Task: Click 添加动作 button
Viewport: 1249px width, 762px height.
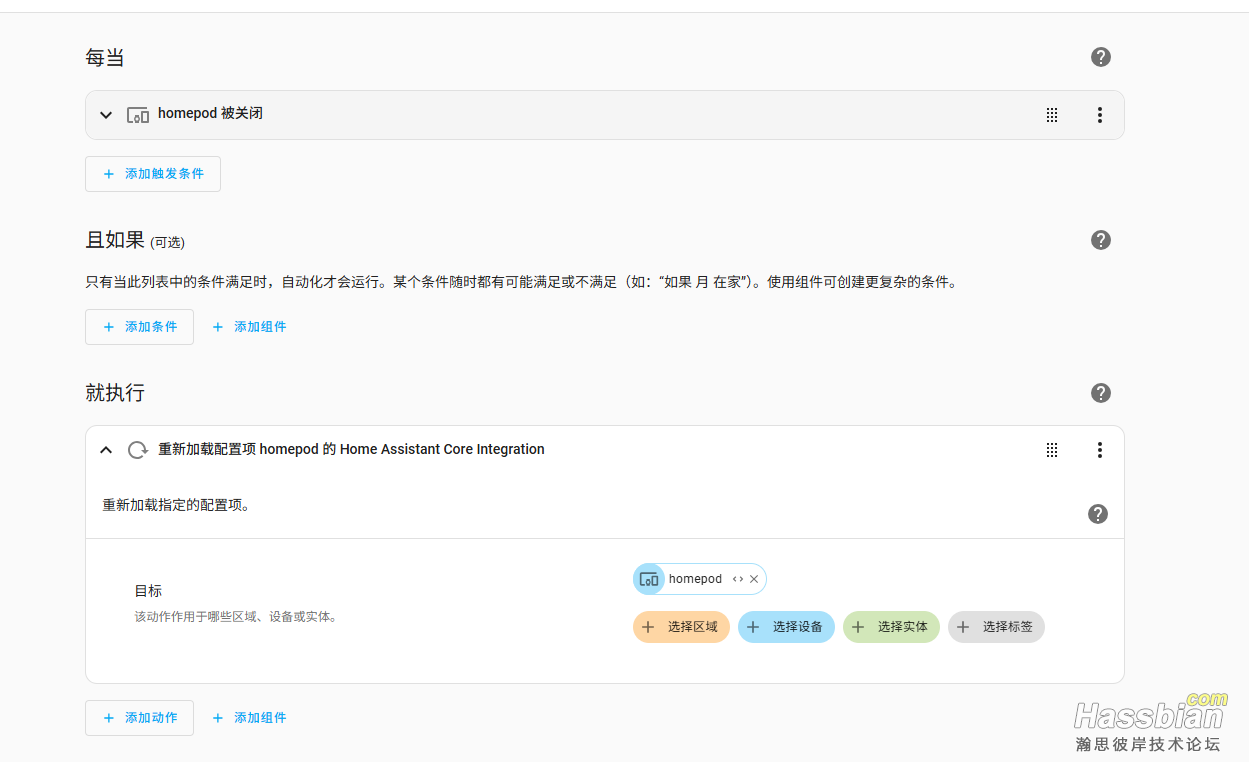Action: tap(139, 718)
